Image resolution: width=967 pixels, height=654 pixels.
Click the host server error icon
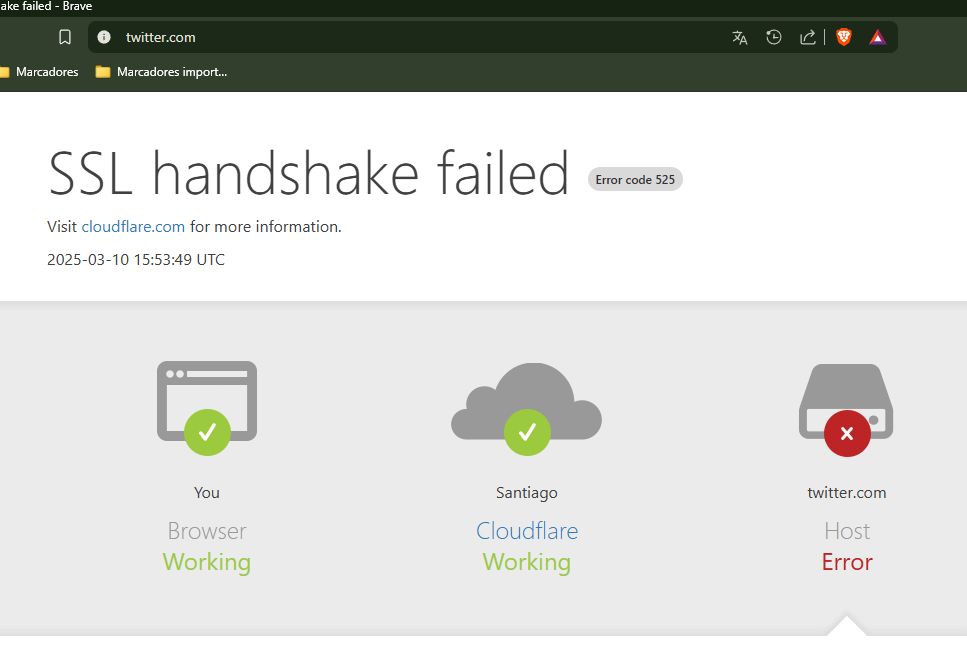click(846, 410)
